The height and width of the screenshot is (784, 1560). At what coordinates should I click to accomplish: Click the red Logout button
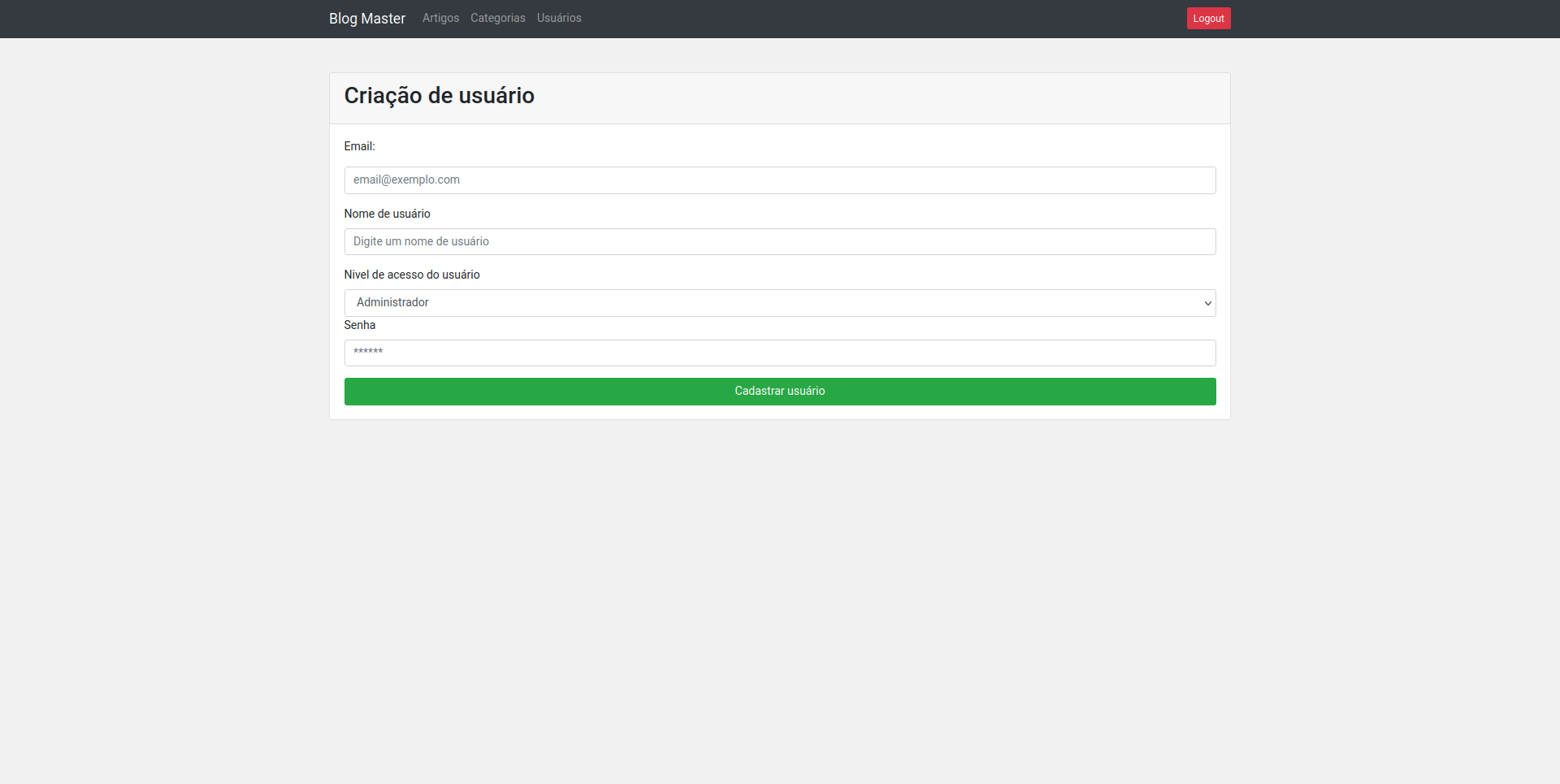(1208, 19)
